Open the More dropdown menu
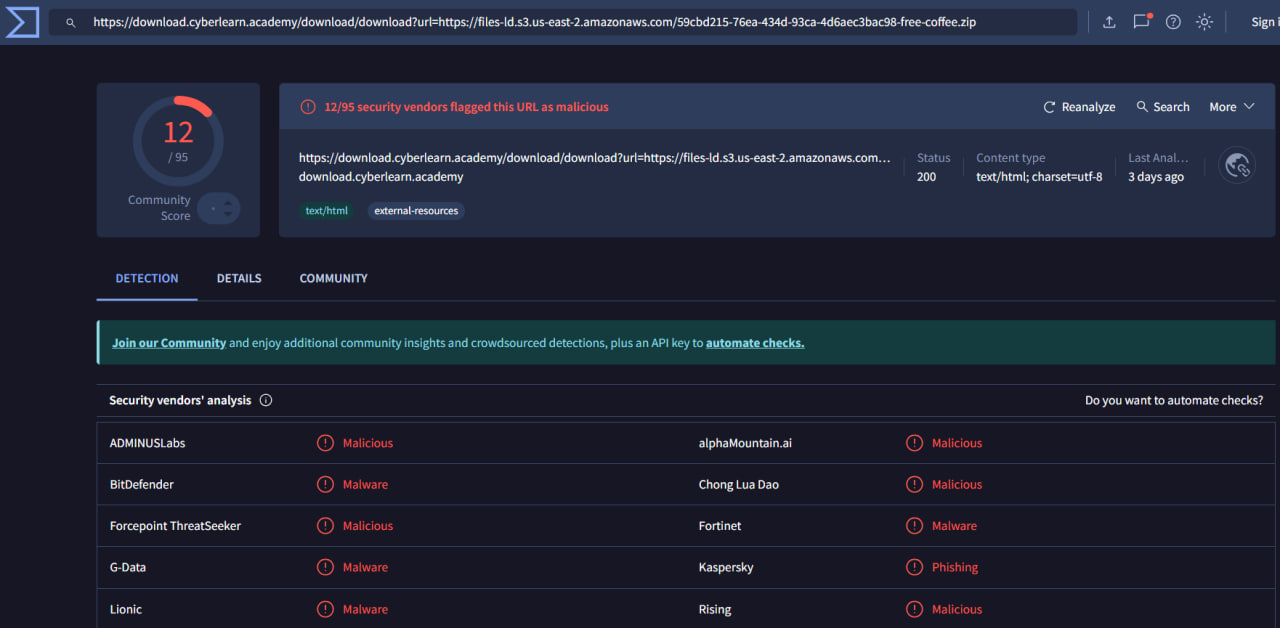Image resolution: width=1280 pixels, height=628 pixels. tap(1230, 106)
